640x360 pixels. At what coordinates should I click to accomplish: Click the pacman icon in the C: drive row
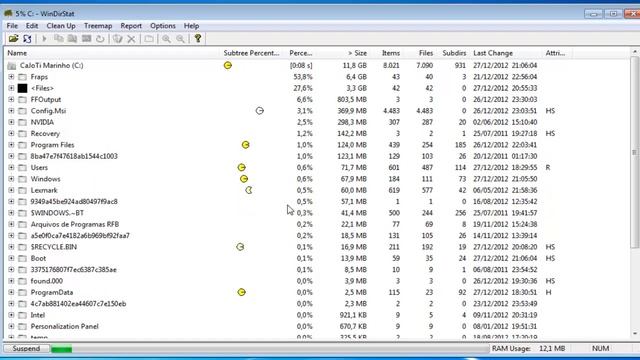coord(228,65)
